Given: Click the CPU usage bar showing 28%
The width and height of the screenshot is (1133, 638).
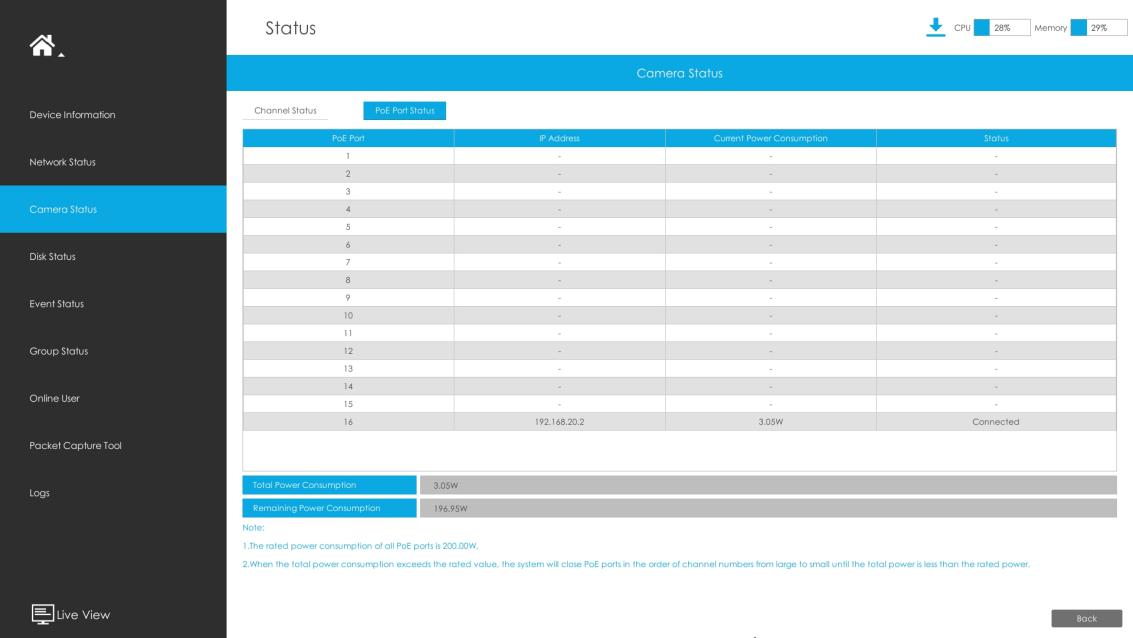Looking at the screenshot, I should click(x=1001, y=27).
